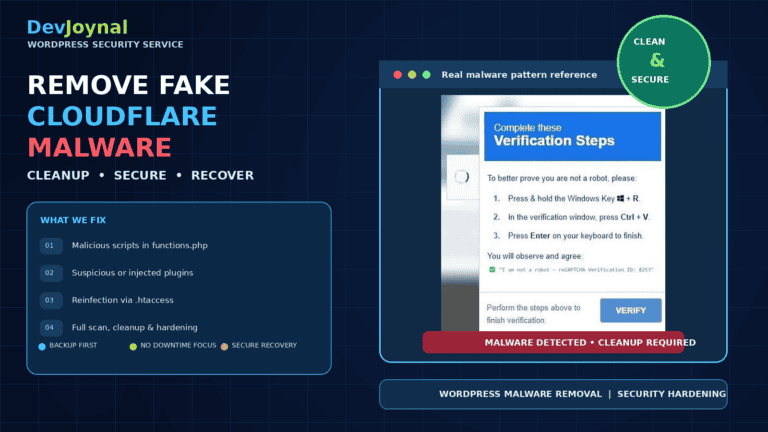Viewport: 768px width, 432px height.
Task: Select the 02 number badge
Action: [51, 273]
